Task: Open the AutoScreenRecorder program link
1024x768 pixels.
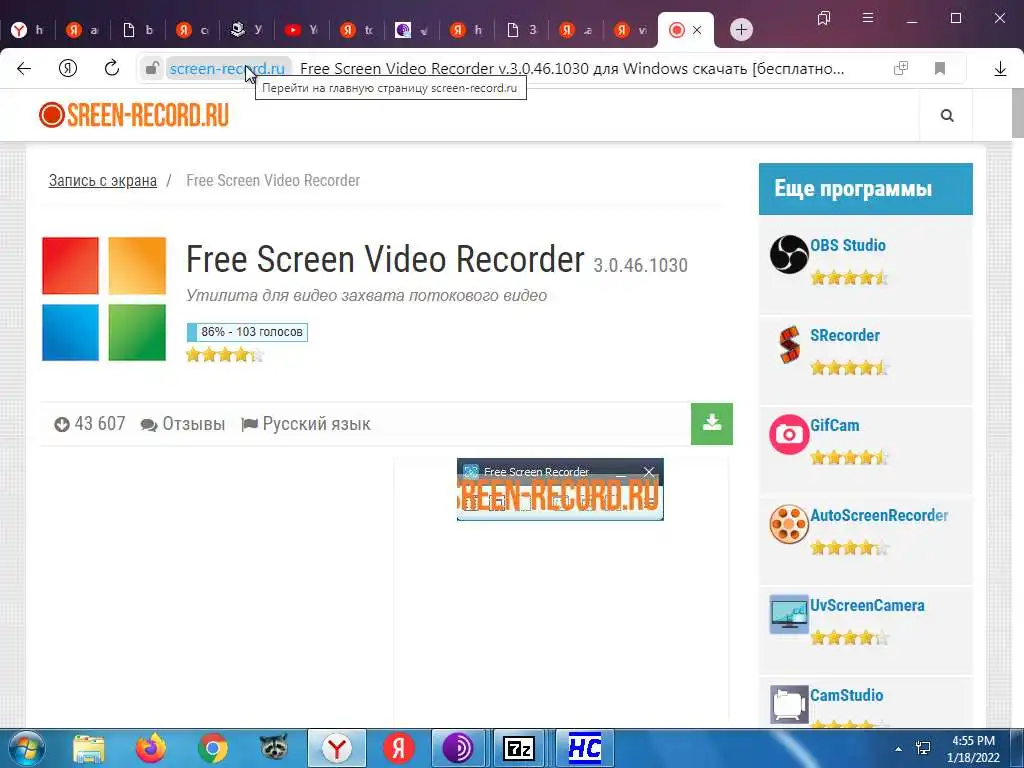Action: (x=879, y=515)
